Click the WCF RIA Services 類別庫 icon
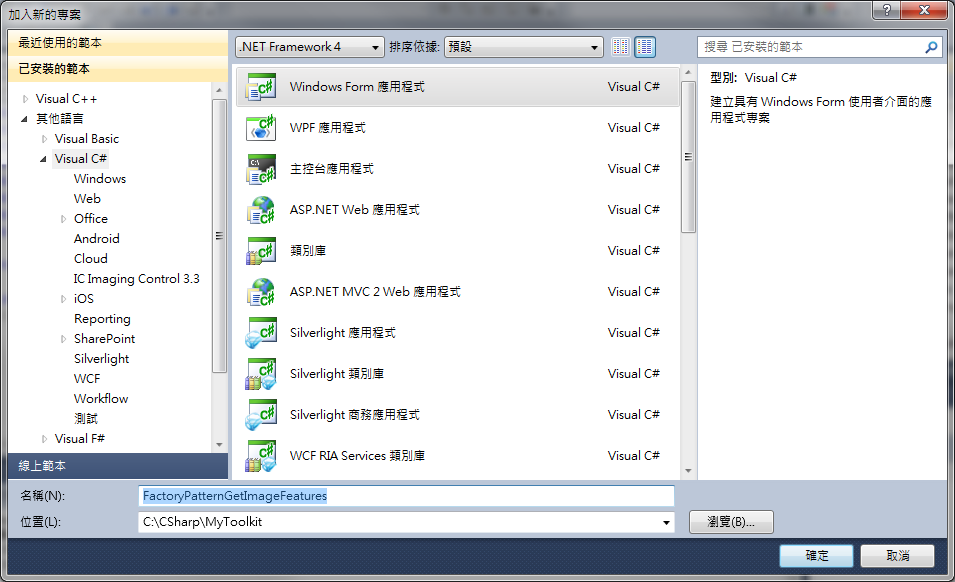955x582 pixels. (x=261, y=456)
